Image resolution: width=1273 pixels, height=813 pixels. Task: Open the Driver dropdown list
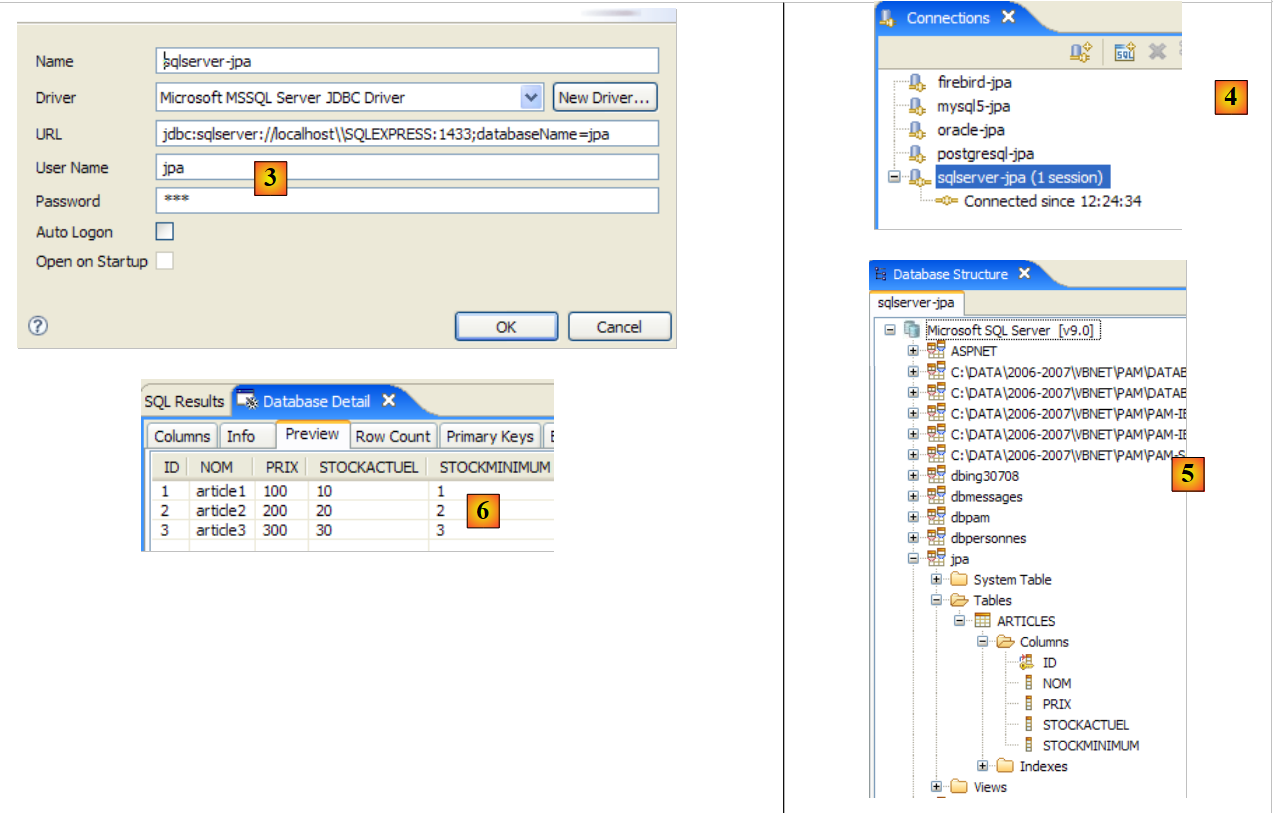tap(531, 97)
